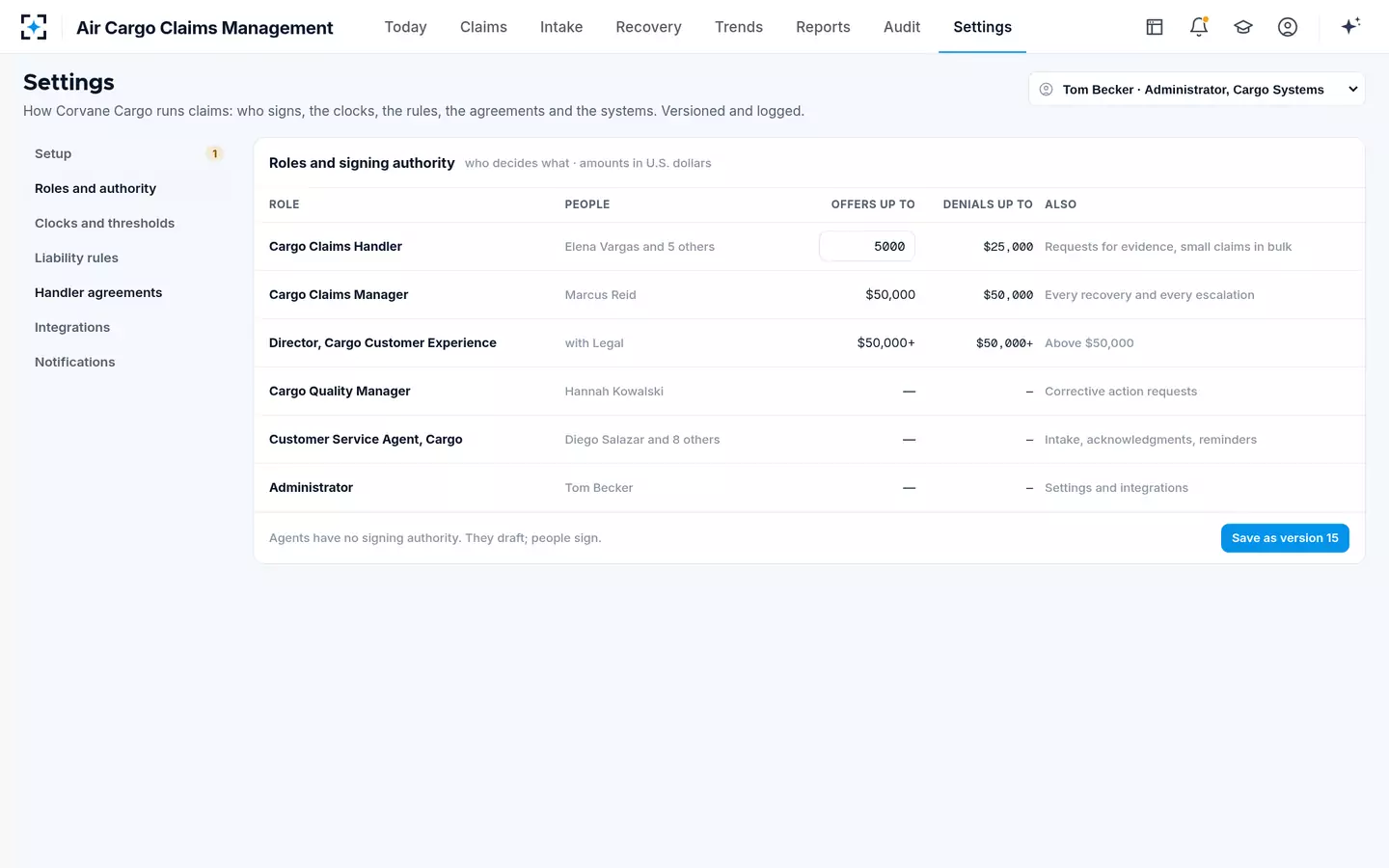
Task: Click Customer Service Agent, Cargo role
Action: click(x=366, y=439)
